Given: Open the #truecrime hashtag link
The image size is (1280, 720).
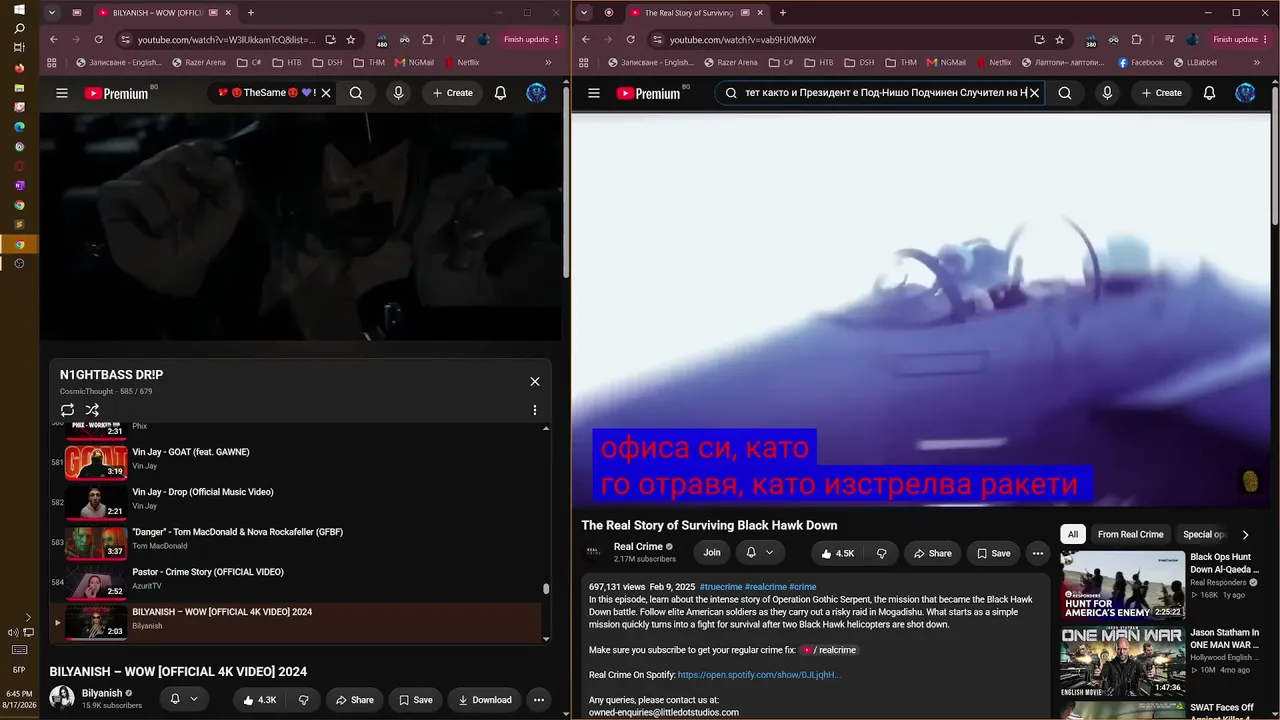Looking at the screenshot, I should (x=720, y=587).
